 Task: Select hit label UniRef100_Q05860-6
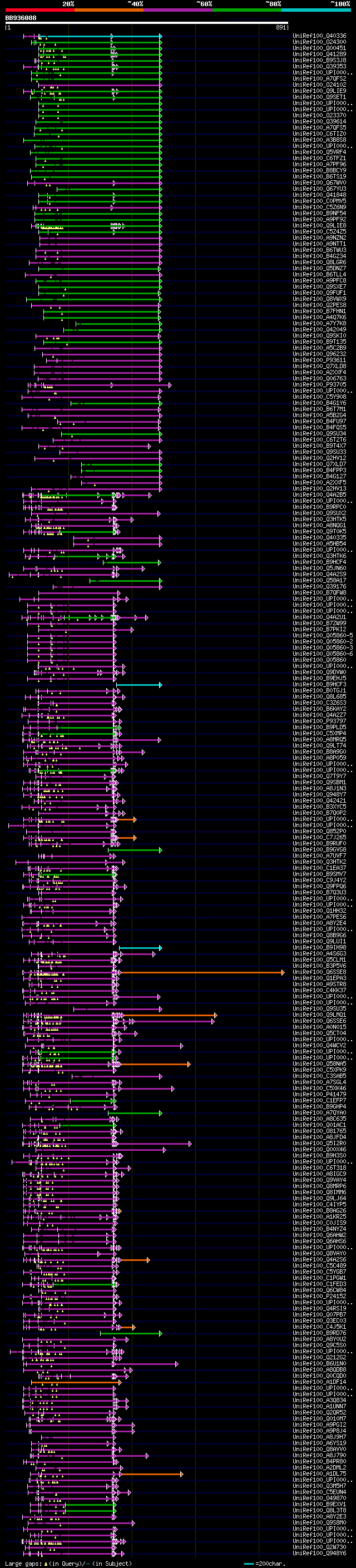[x=322, y=654]
